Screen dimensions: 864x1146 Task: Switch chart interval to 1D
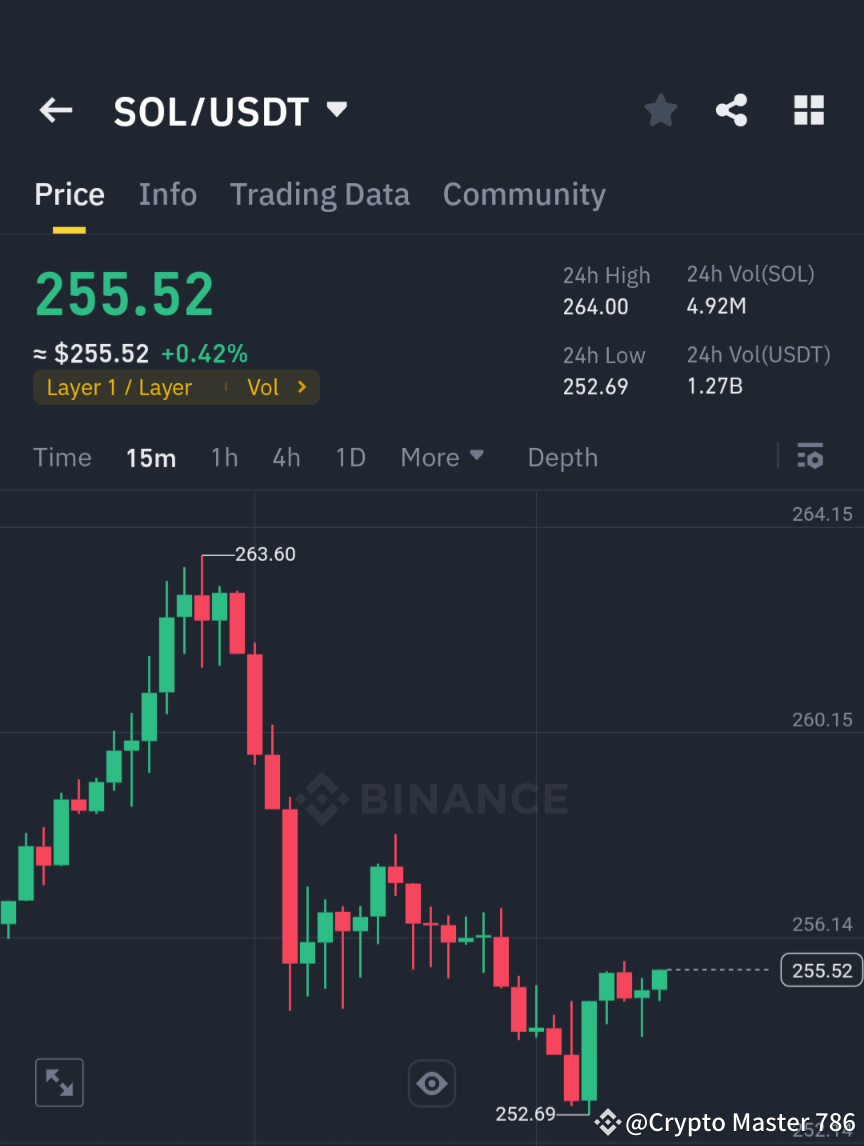coord(350,457)
